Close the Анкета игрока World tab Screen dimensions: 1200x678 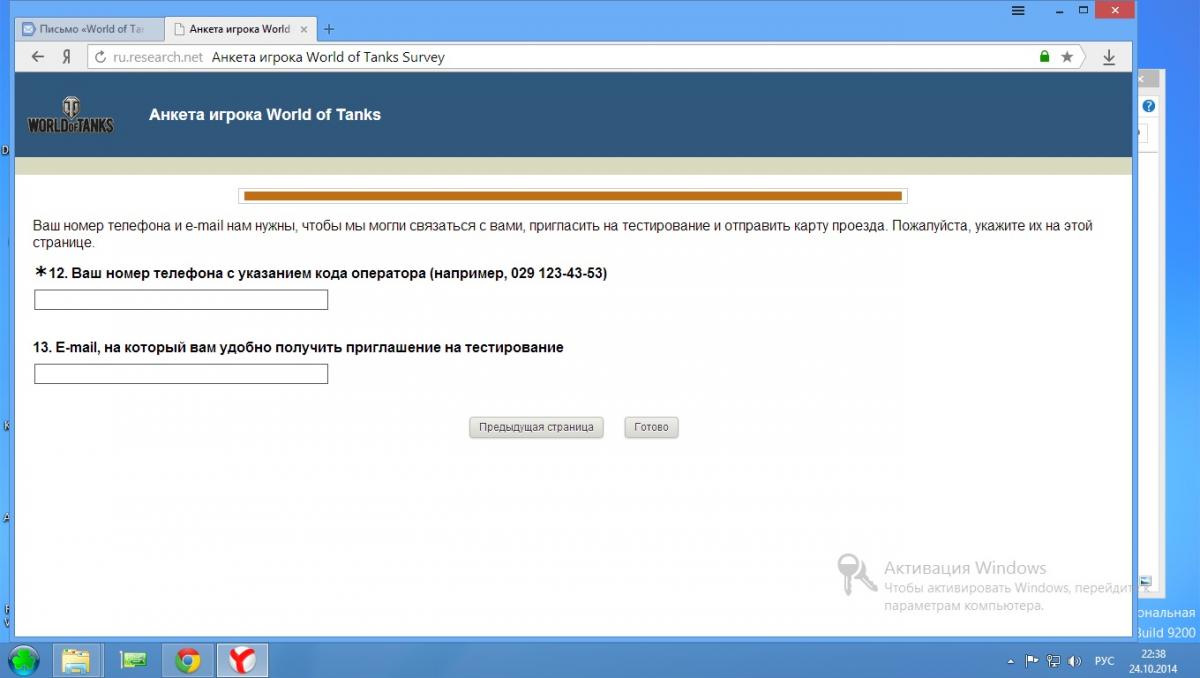(x=303, y=29)
